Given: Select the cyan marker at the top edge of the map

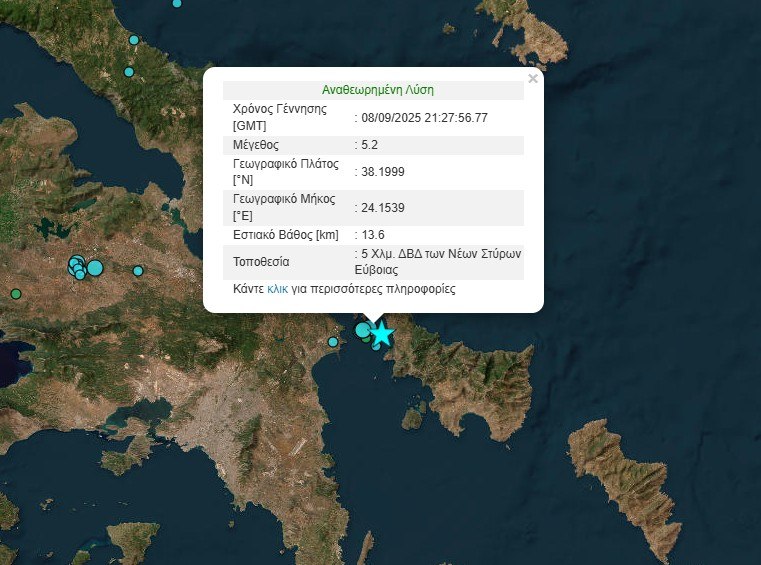Looking at the screenshot, I should coord(177,3).
